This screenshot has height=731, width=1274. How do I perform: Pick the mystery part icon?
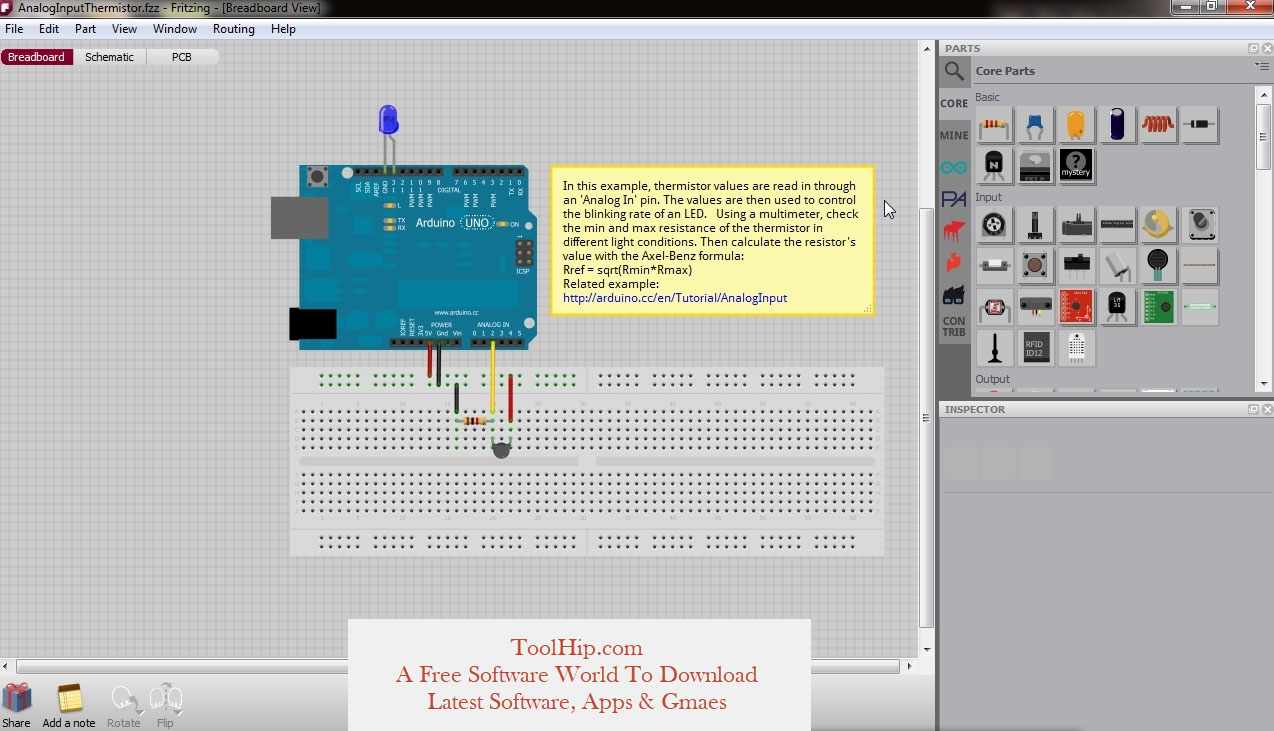[1076, 166]
